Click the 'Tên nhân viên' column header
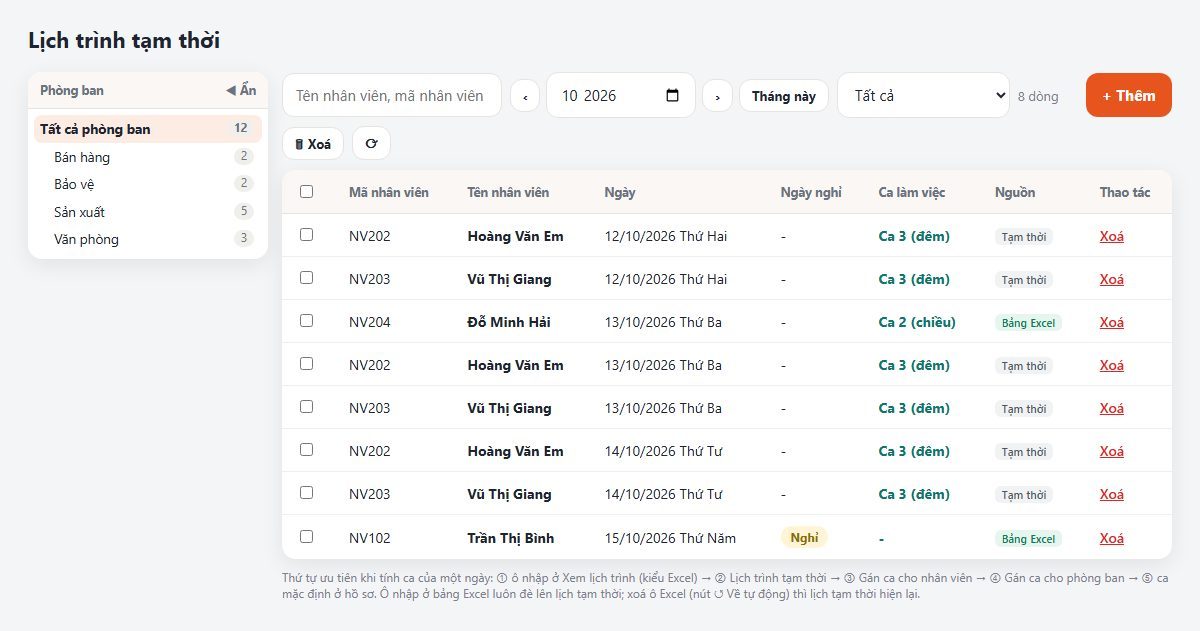This screenshot has height=631, width=1200. 508,192
